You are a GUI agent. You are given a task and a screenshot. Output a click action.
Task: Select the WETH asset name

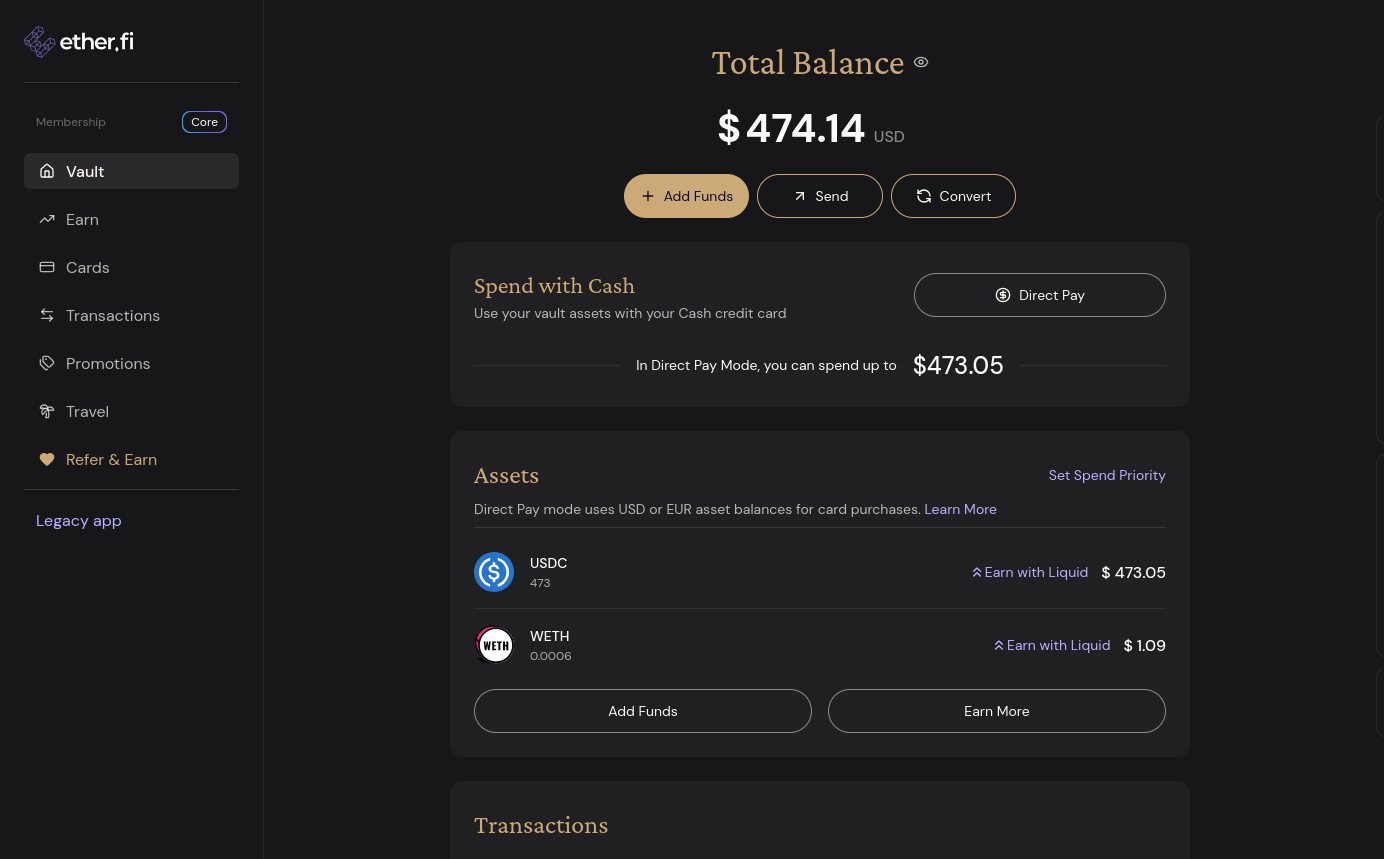pyautogui.click(x=549, y=636)
